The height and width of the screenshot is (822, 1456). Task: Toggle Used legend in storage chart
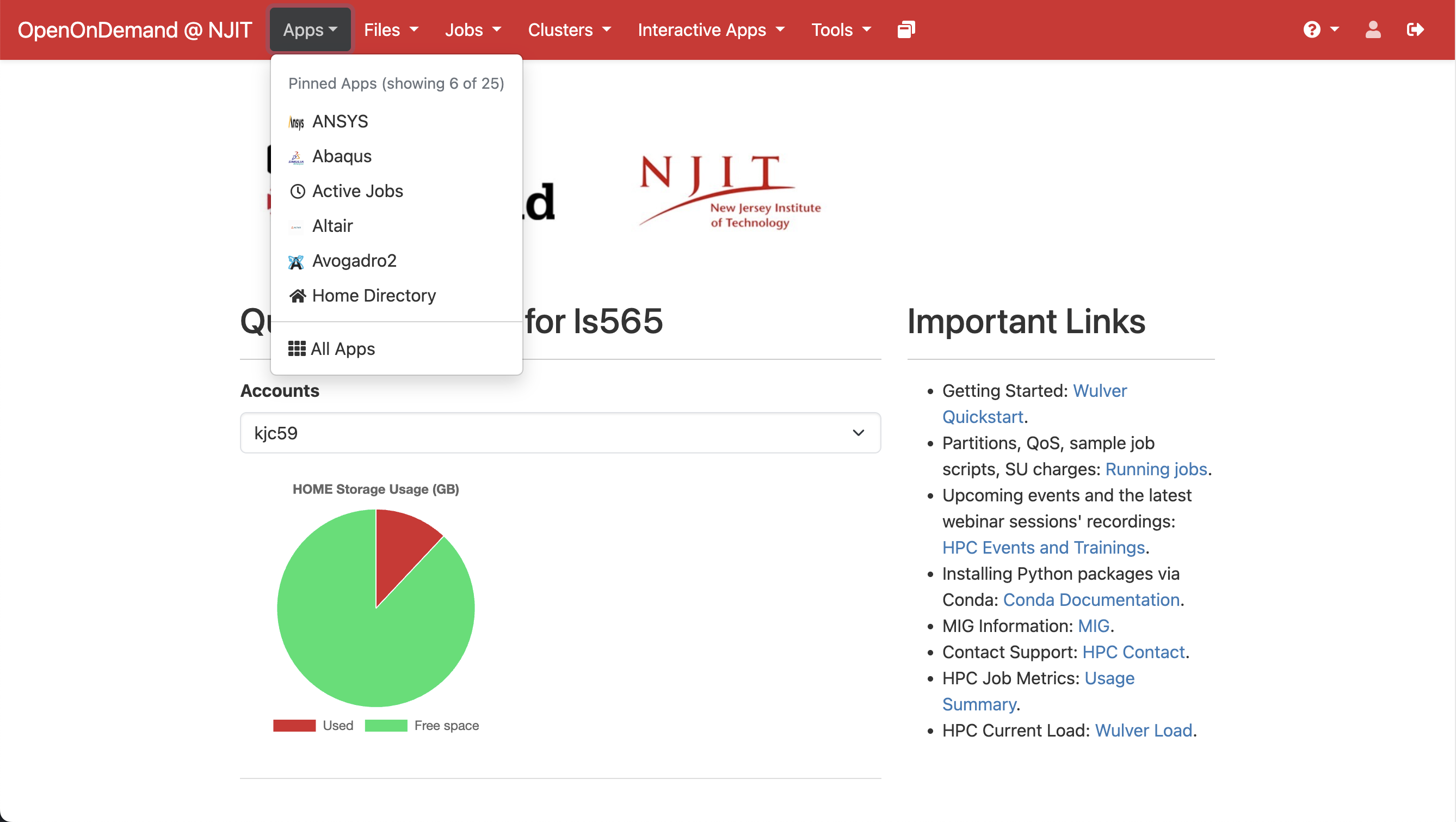click(x=313, y=726)
